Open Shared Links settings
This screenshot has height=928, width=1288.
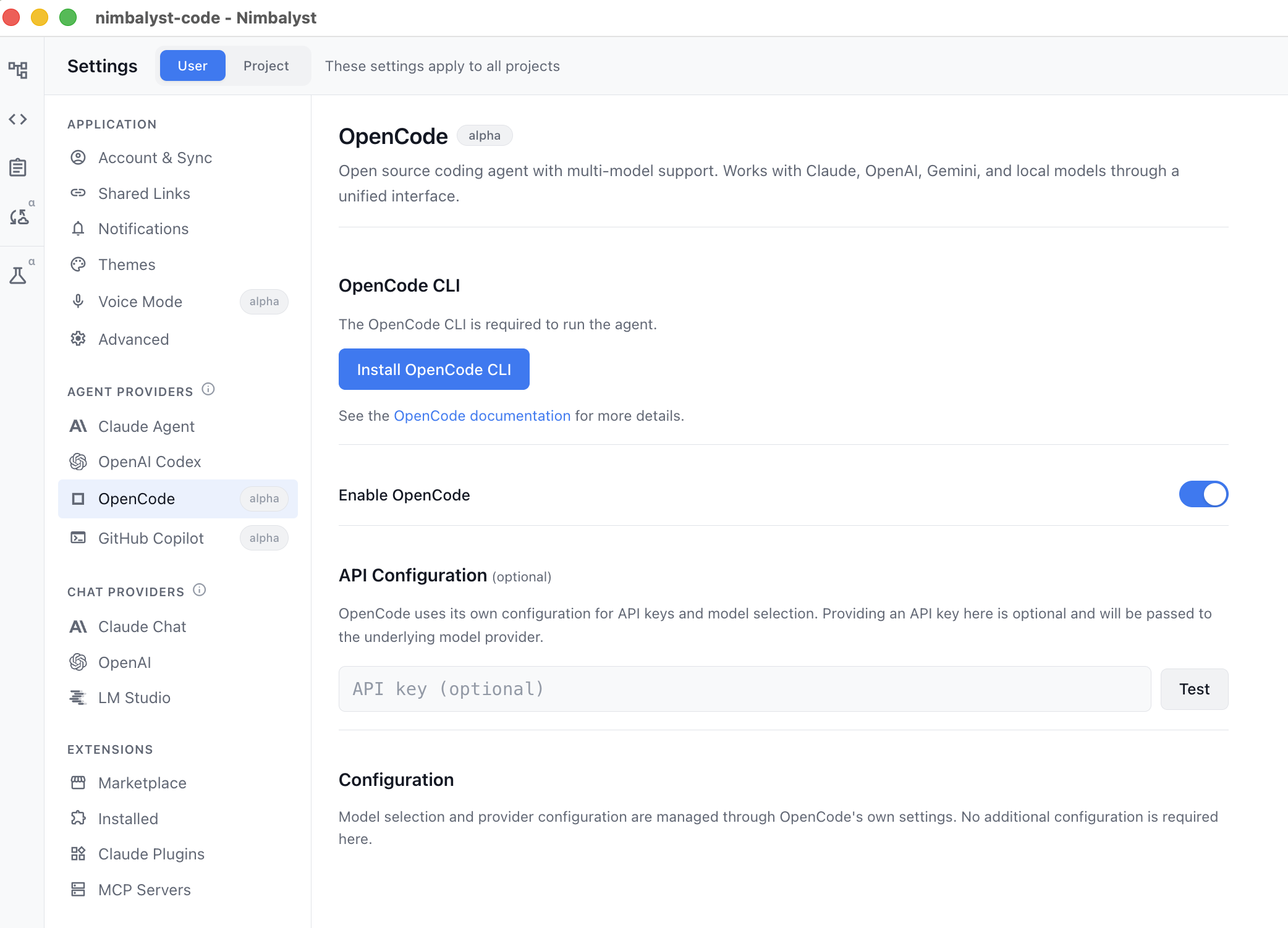(x=178, y=193)
